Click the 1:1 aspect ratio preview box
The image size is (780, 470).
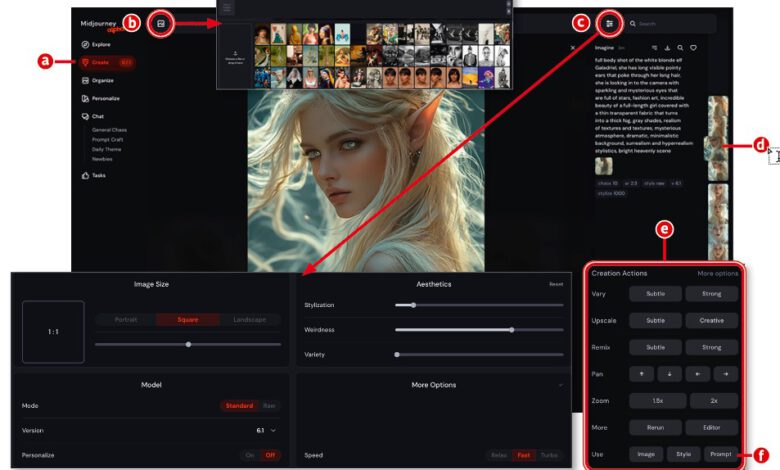coord(53,332)
